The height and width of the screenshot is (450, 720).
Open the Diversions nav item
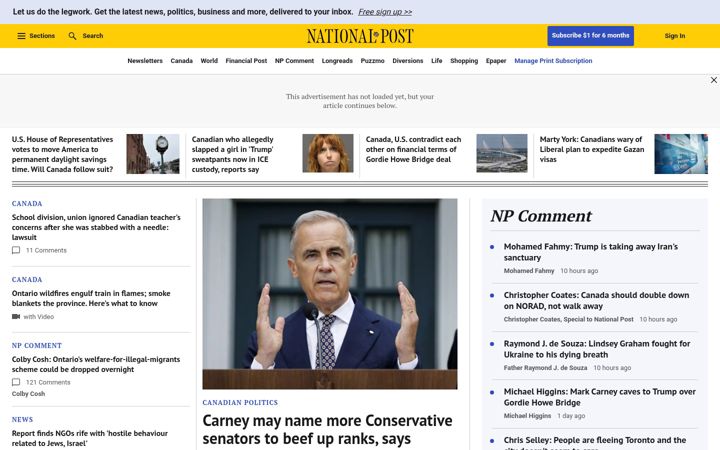click(x=408, y=61)
